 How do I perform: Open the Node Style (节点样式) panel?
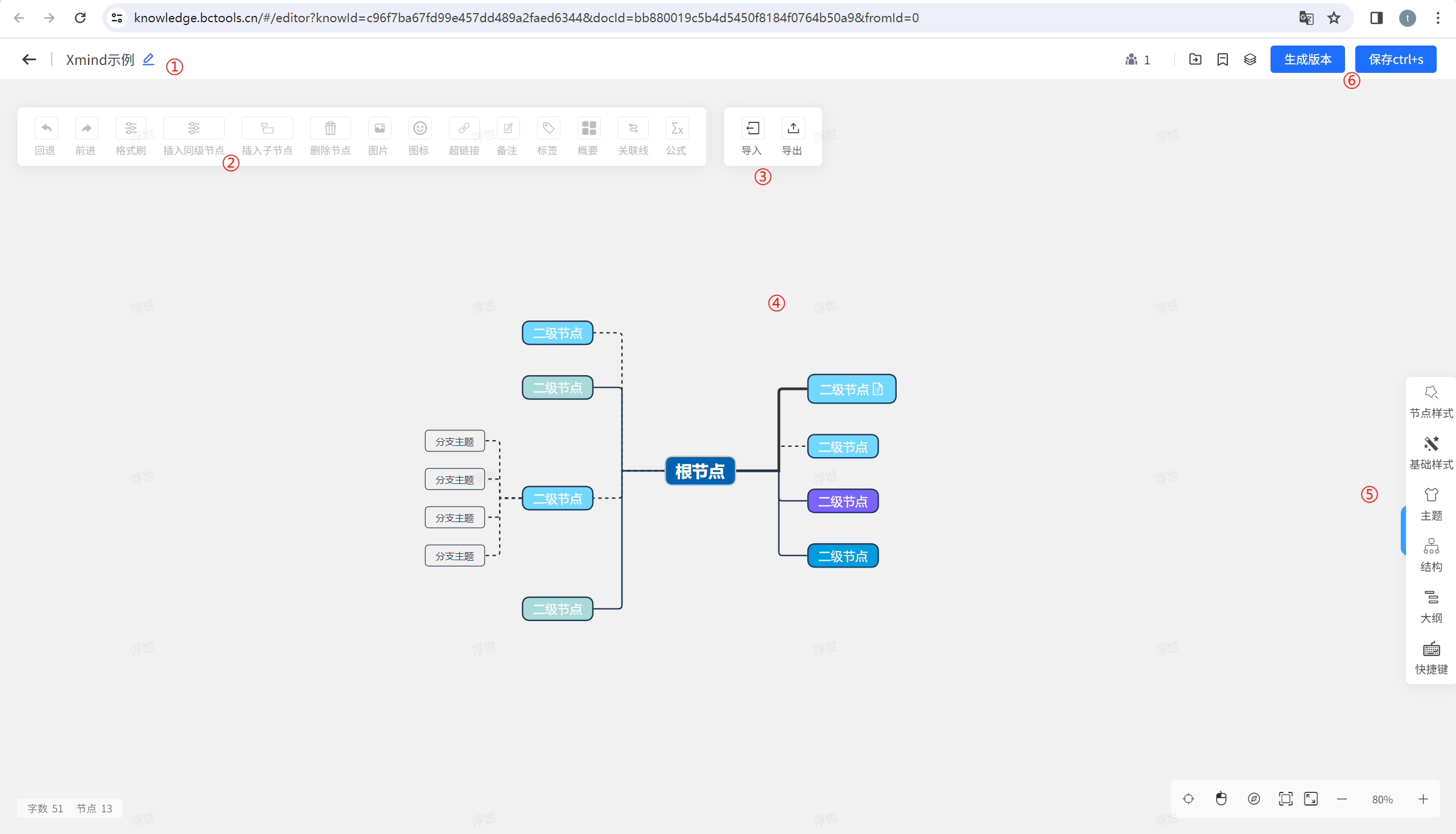pyautogui.click(x=1431, y=401)
